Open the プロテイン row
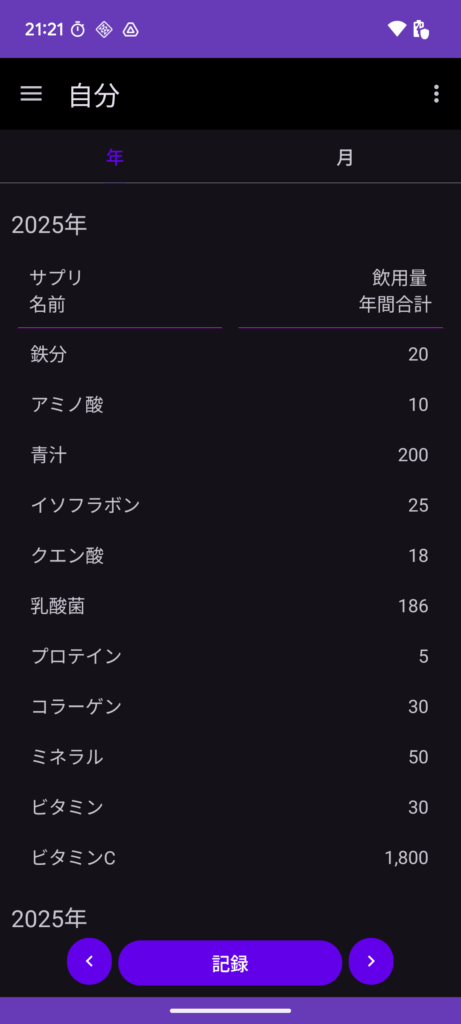This screenshot has height=1024, width=461. (x=230, y=656)
